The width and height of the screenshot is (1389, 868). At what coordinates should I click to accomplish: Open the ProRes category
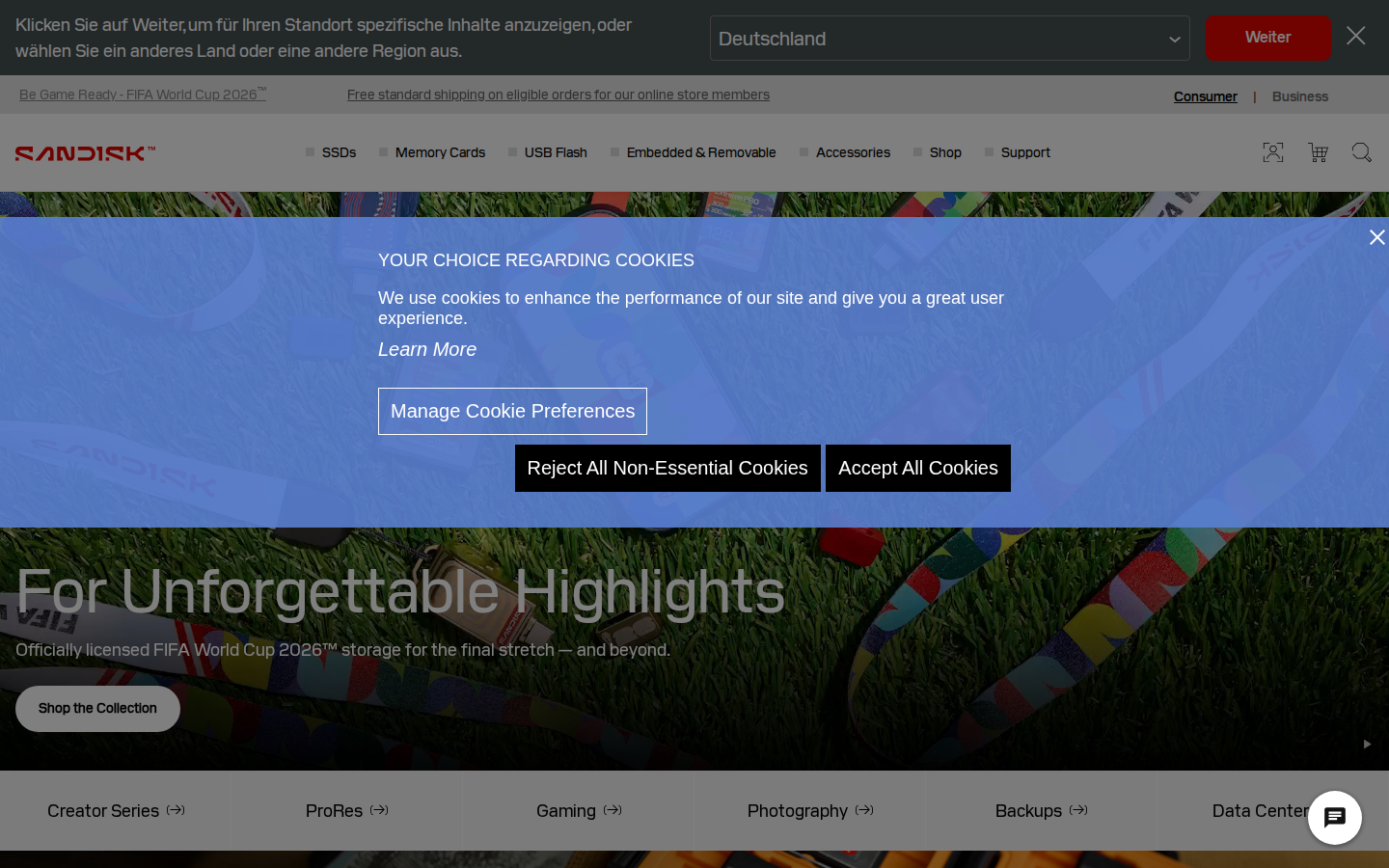(347, 811)
